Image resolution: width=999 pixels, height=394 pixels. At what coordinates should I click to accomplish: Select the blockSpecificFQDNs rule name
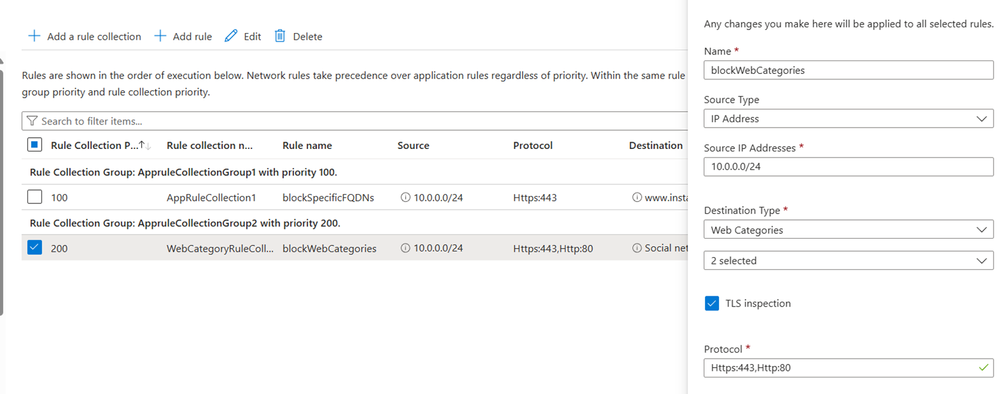click(x=327, y=198)
